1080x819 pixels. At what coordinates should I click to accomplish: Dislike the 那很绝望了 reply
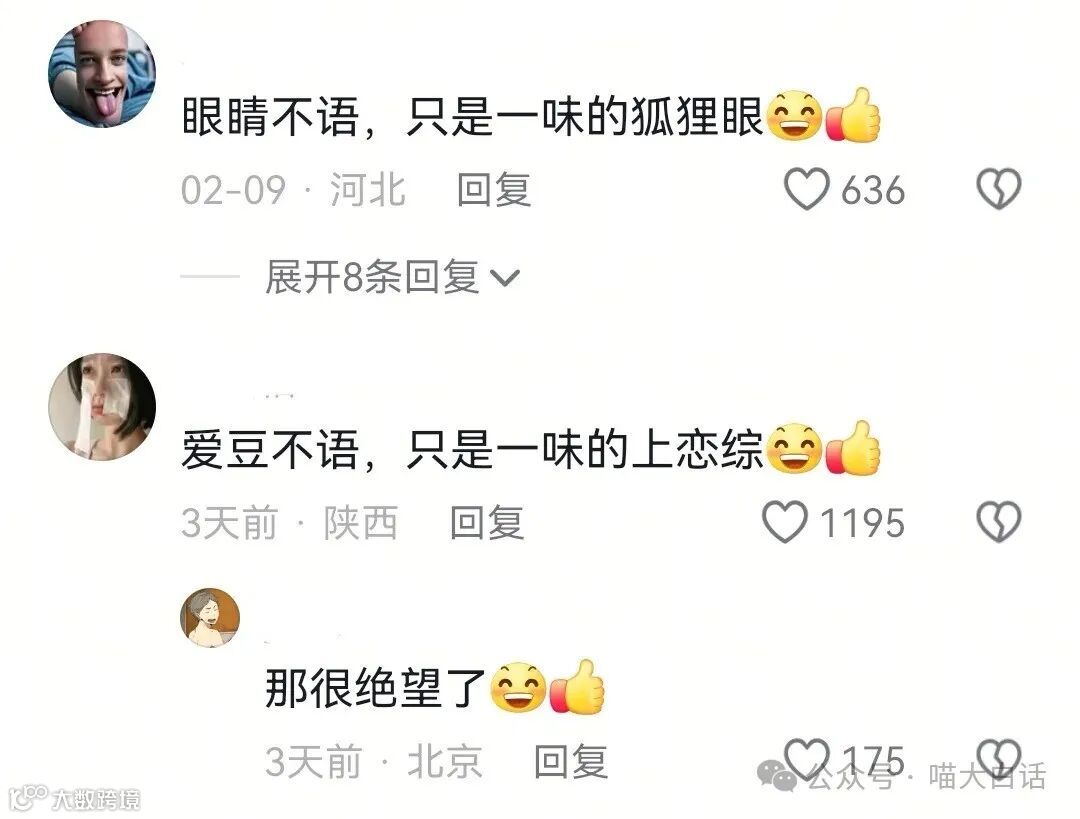click(x=999, y=759)
